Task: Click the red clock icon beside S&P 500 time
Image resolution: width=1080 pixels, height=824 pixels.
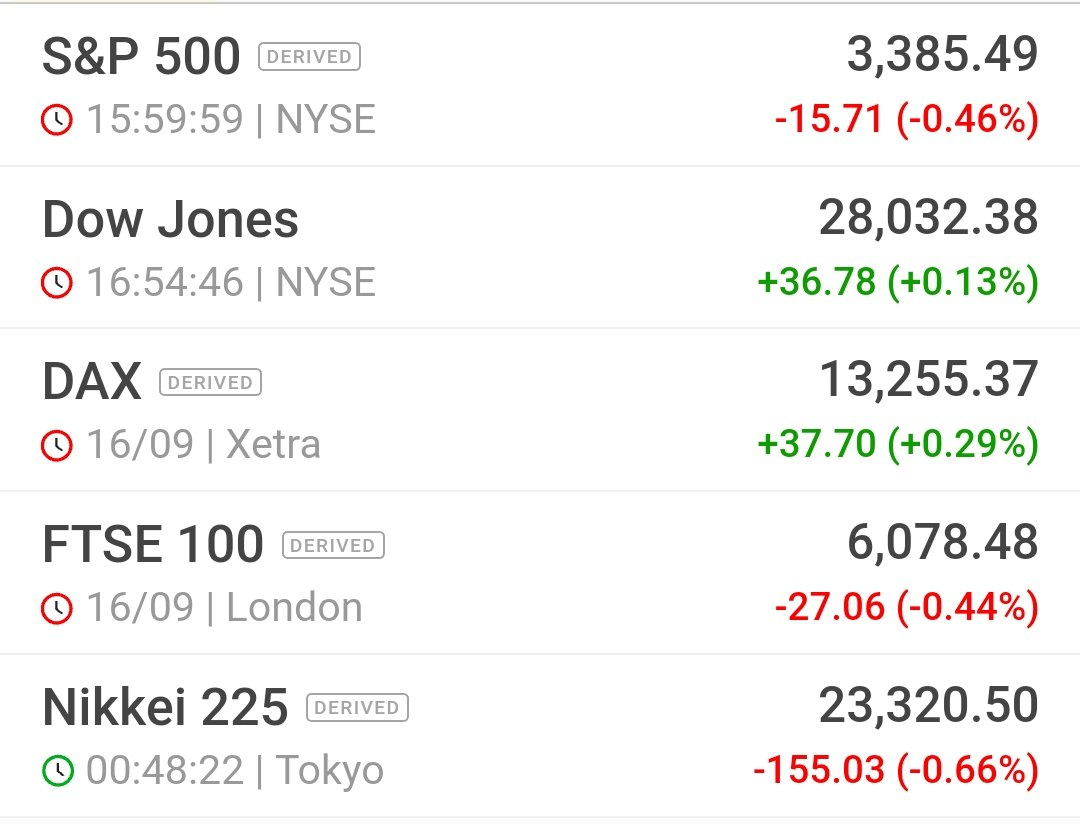Action: [56, 120]
